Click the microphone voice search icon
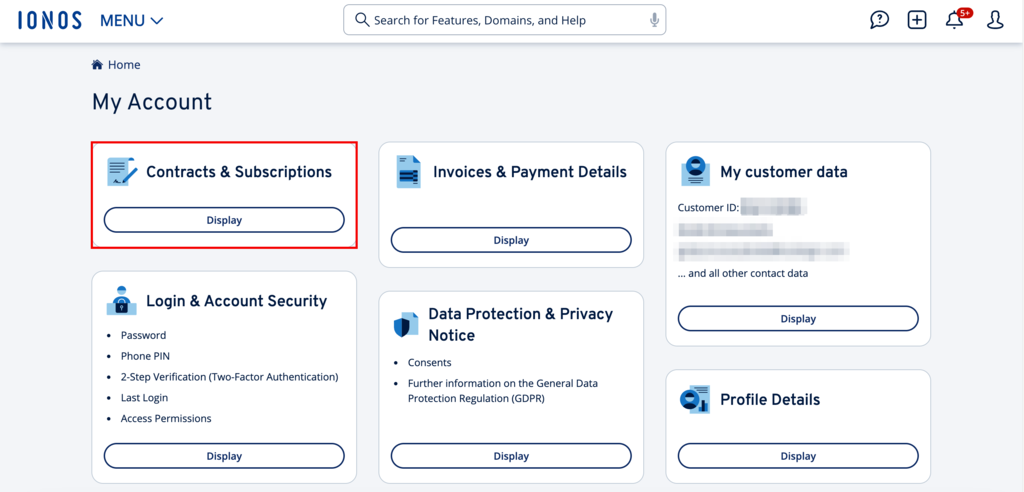The height and width of the screenshot is (492, 1024). 654,20
